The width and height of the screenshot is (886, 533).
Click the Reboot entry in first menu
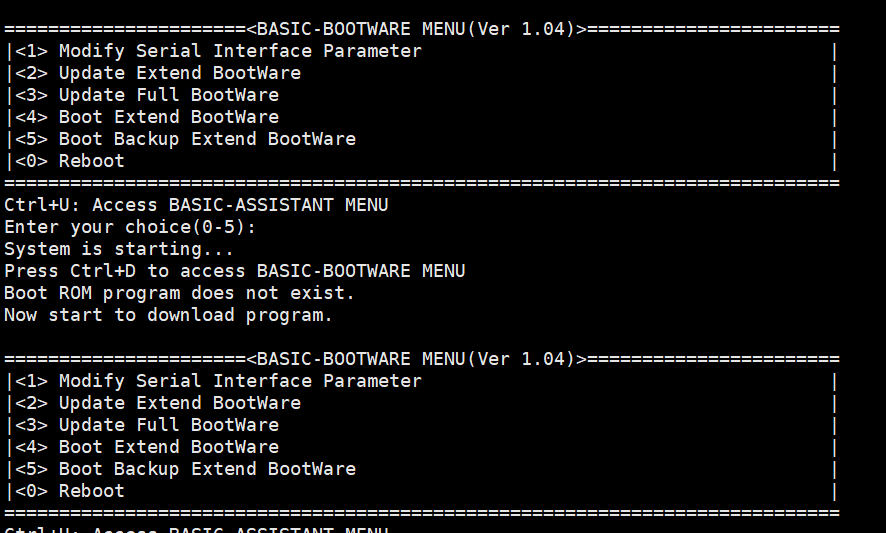(91, 161)
